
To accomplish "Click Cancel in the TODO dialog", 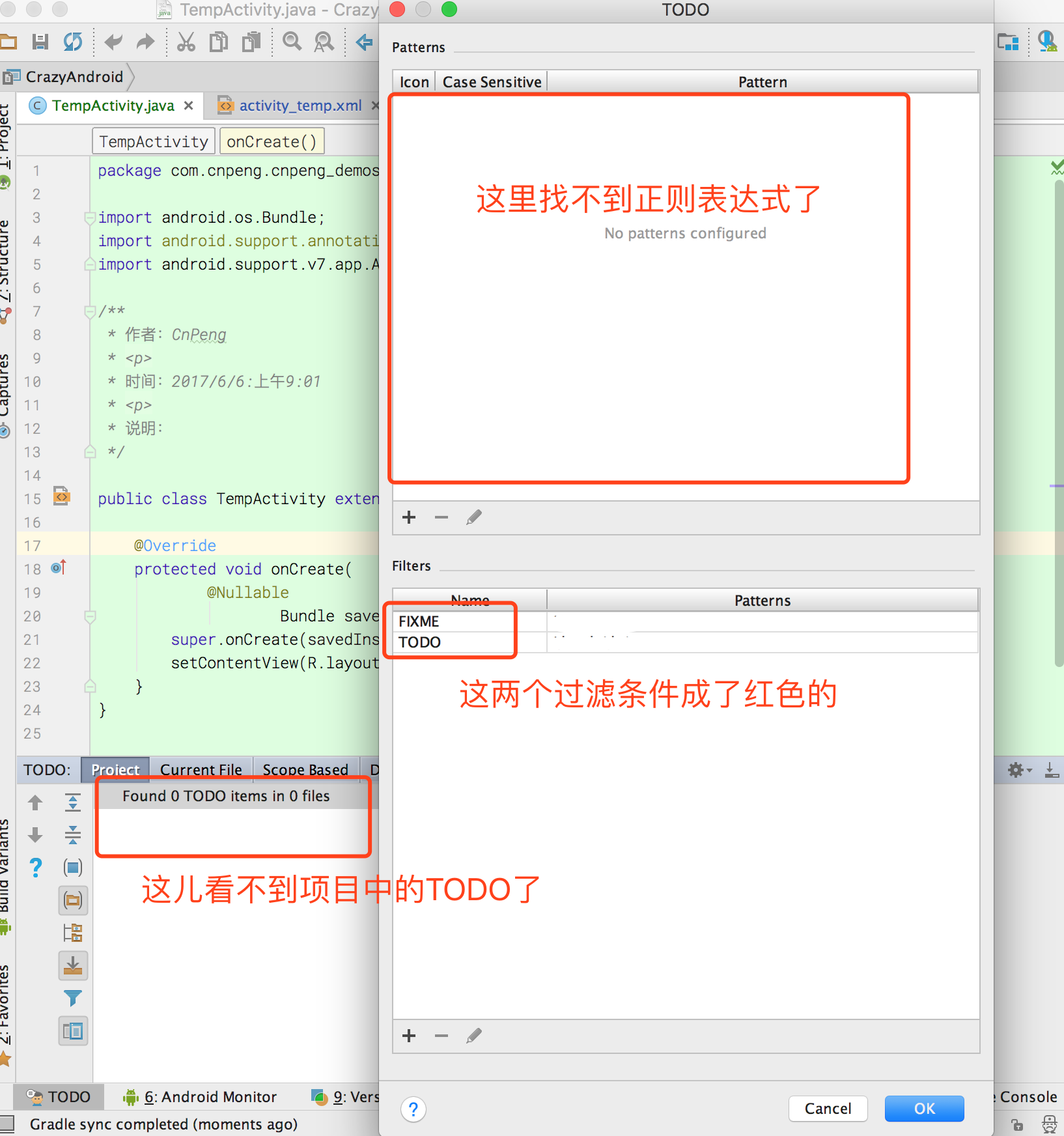I will pos(828,1109).
